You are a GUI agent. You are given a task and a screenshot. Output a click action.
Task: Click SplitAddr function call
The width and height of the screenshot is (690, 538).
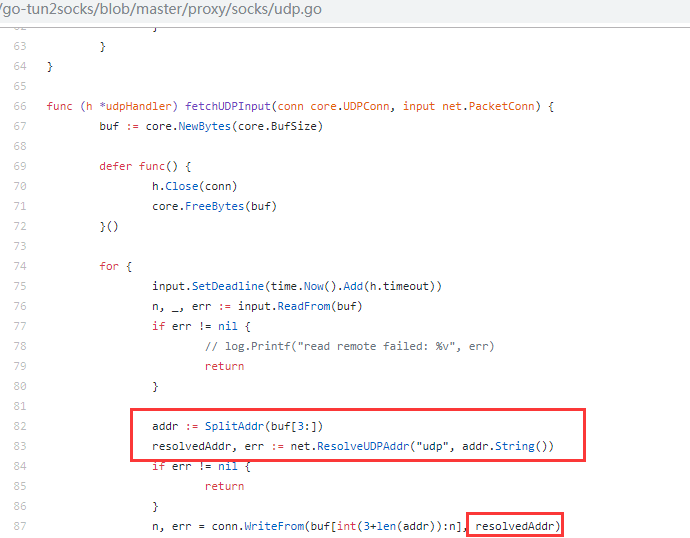pos(234,426)
